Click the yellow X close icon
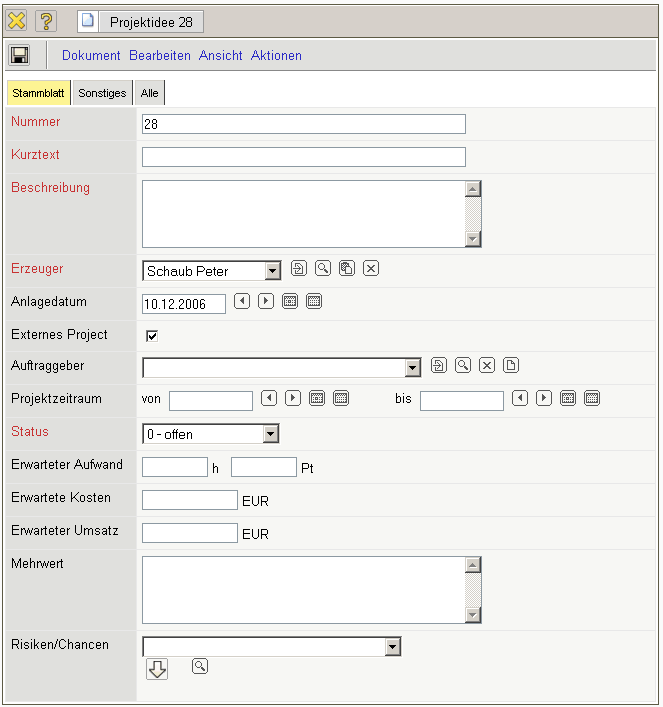The width and height of the screenshot is (663, 707). 17,21
